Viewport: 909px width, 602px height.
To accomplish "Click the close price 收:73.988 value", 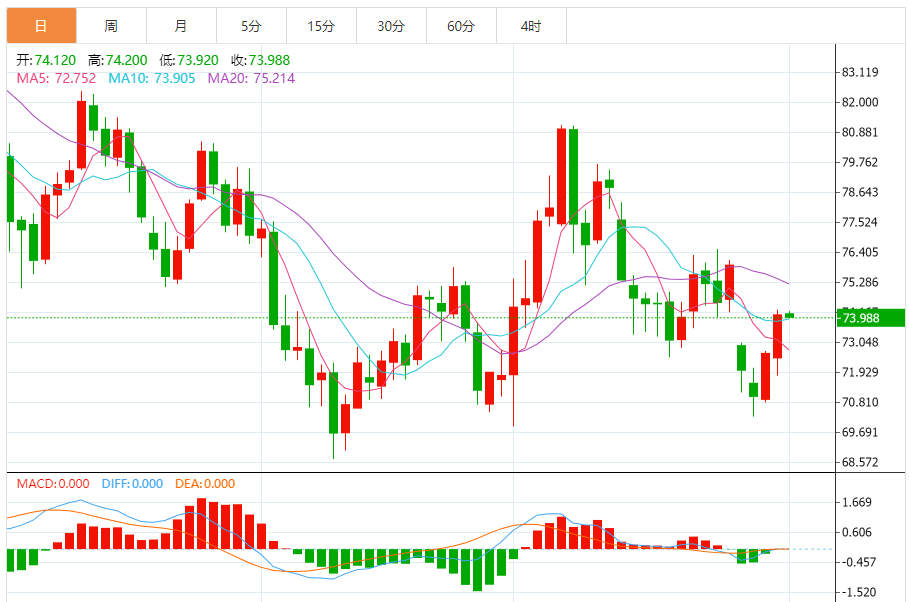I will tap(260, 60).
